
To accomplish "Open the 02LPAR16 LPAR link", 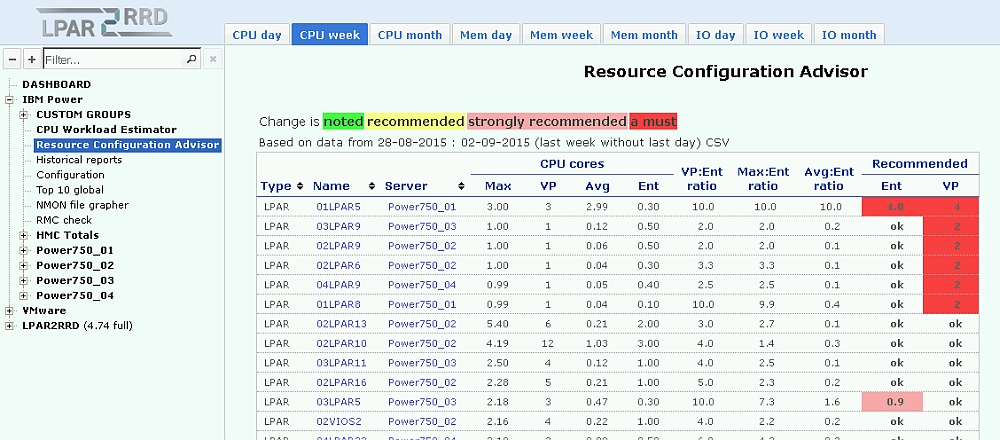I will click(341, 383).
